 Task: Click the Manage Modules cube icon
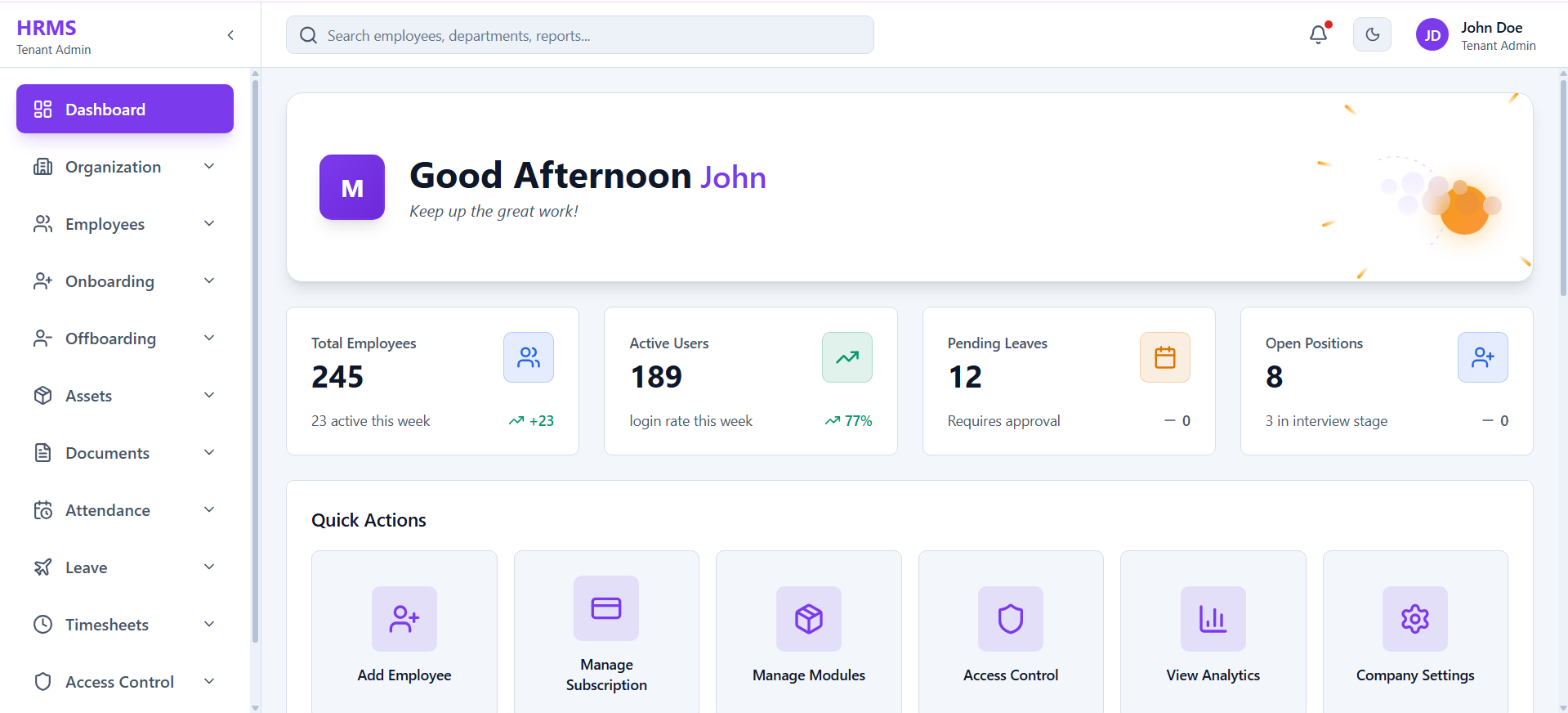point(808,619)
